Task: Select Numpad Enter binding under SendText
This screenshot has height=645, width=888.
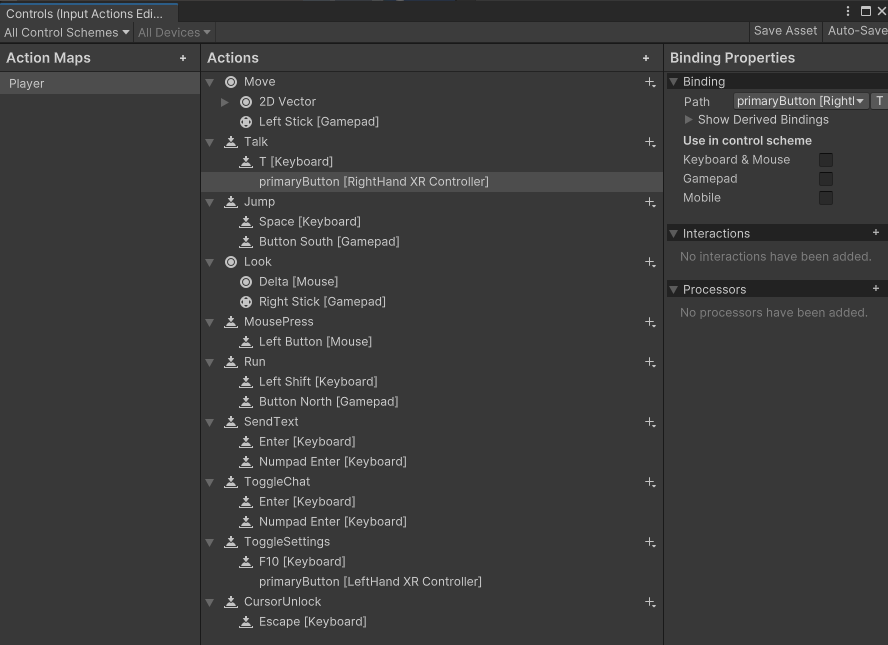Action: pyautogui.click(x=432, y=462)
